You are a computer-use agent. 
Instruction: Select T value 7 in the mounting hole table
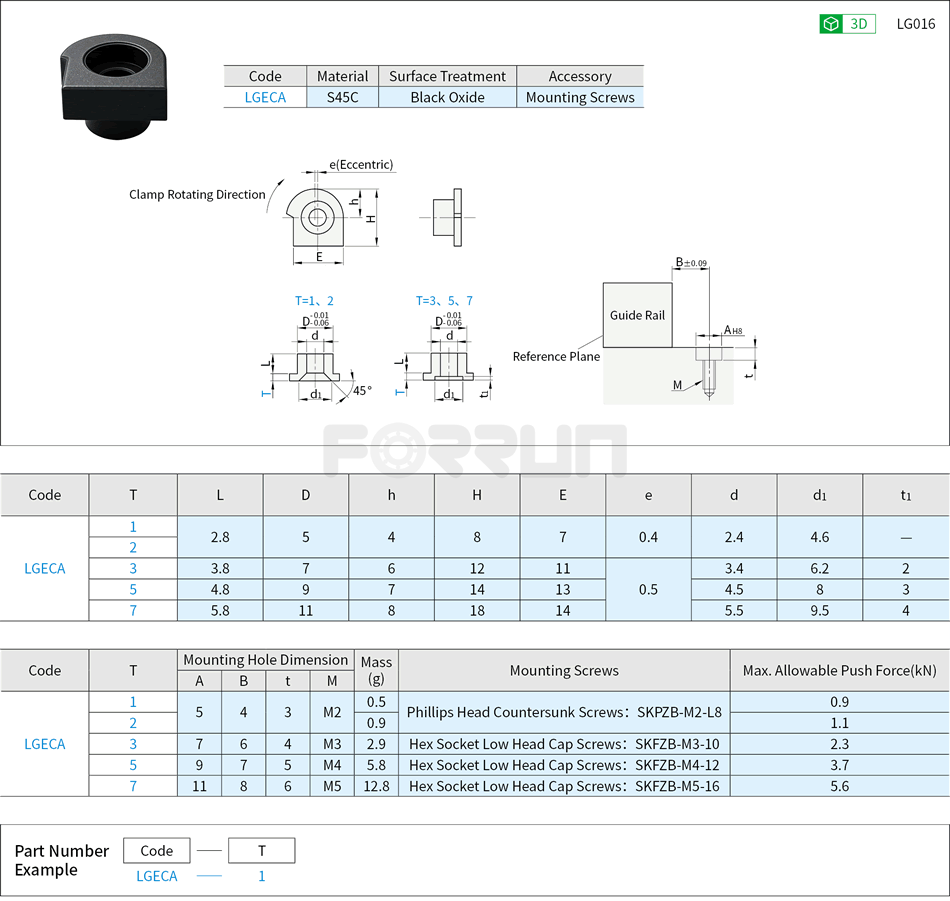tap(133, 786)
